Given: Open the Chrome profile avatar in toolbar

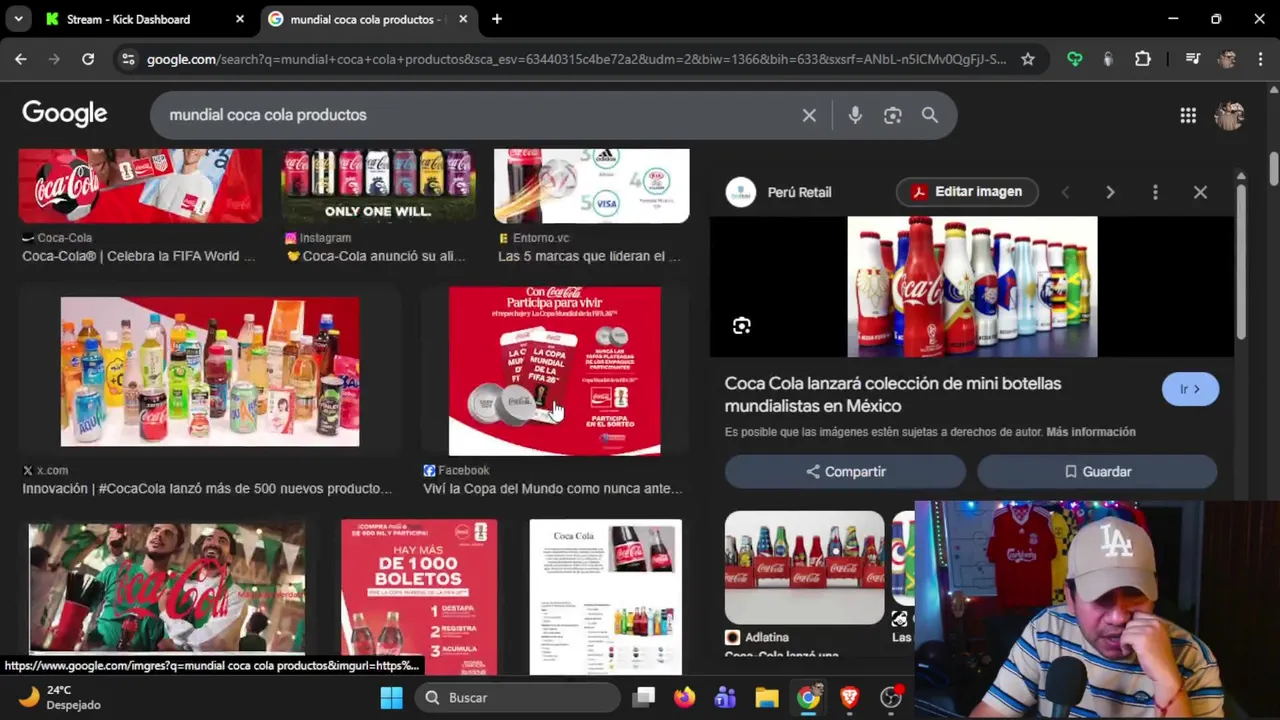Looking at the screenshot, I should click(x=1227, y=59).
